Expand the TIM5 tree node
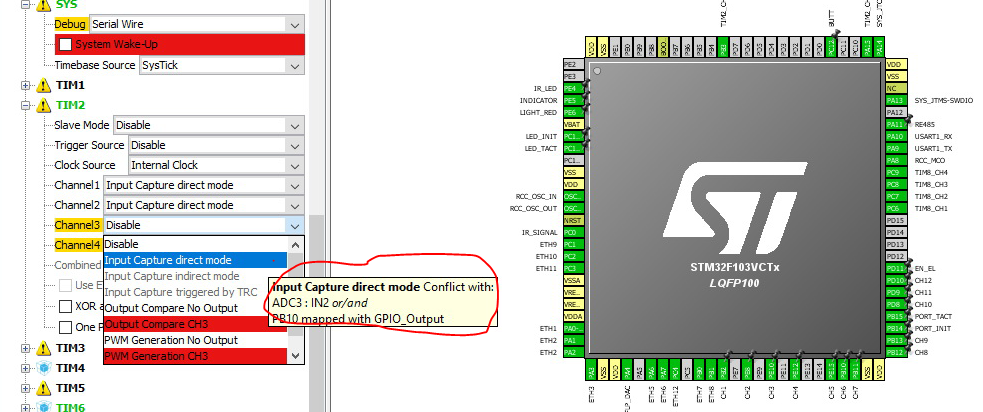 [x=25, y=388]
